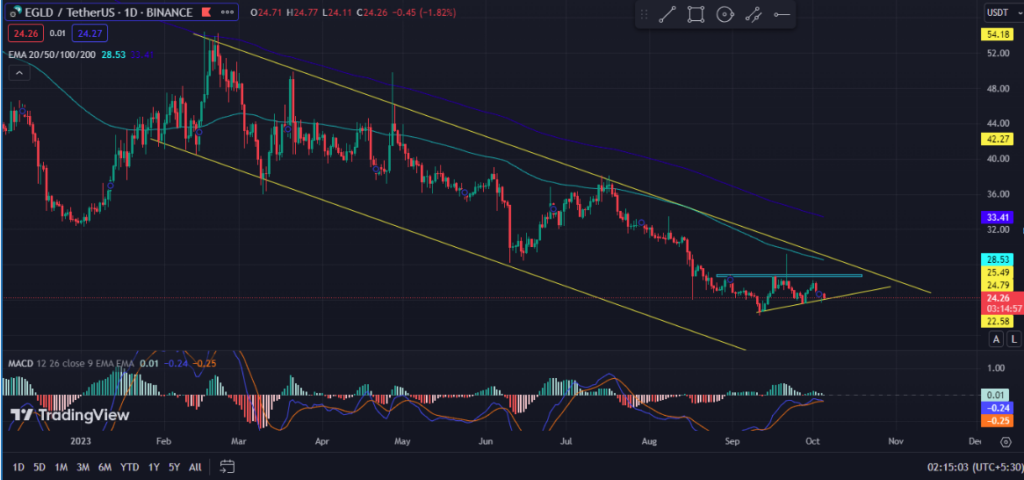Select the circle drawing tool
This screenshot has height=480, width=1024.
click(724, 14)
